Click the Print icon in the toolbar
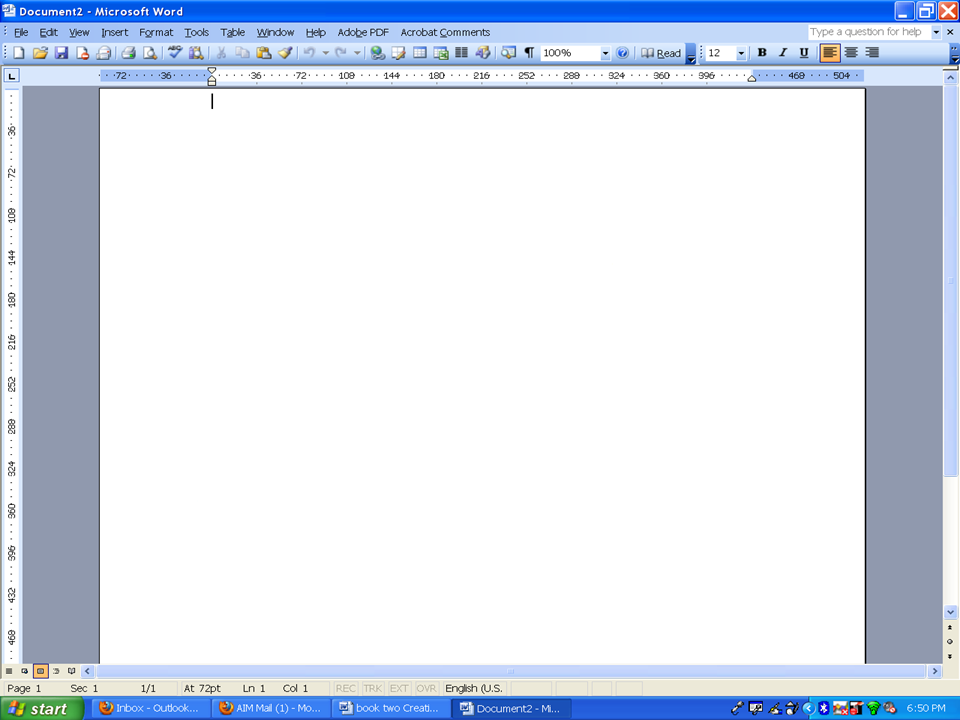 pyautogui.click(x=128, y=53)
